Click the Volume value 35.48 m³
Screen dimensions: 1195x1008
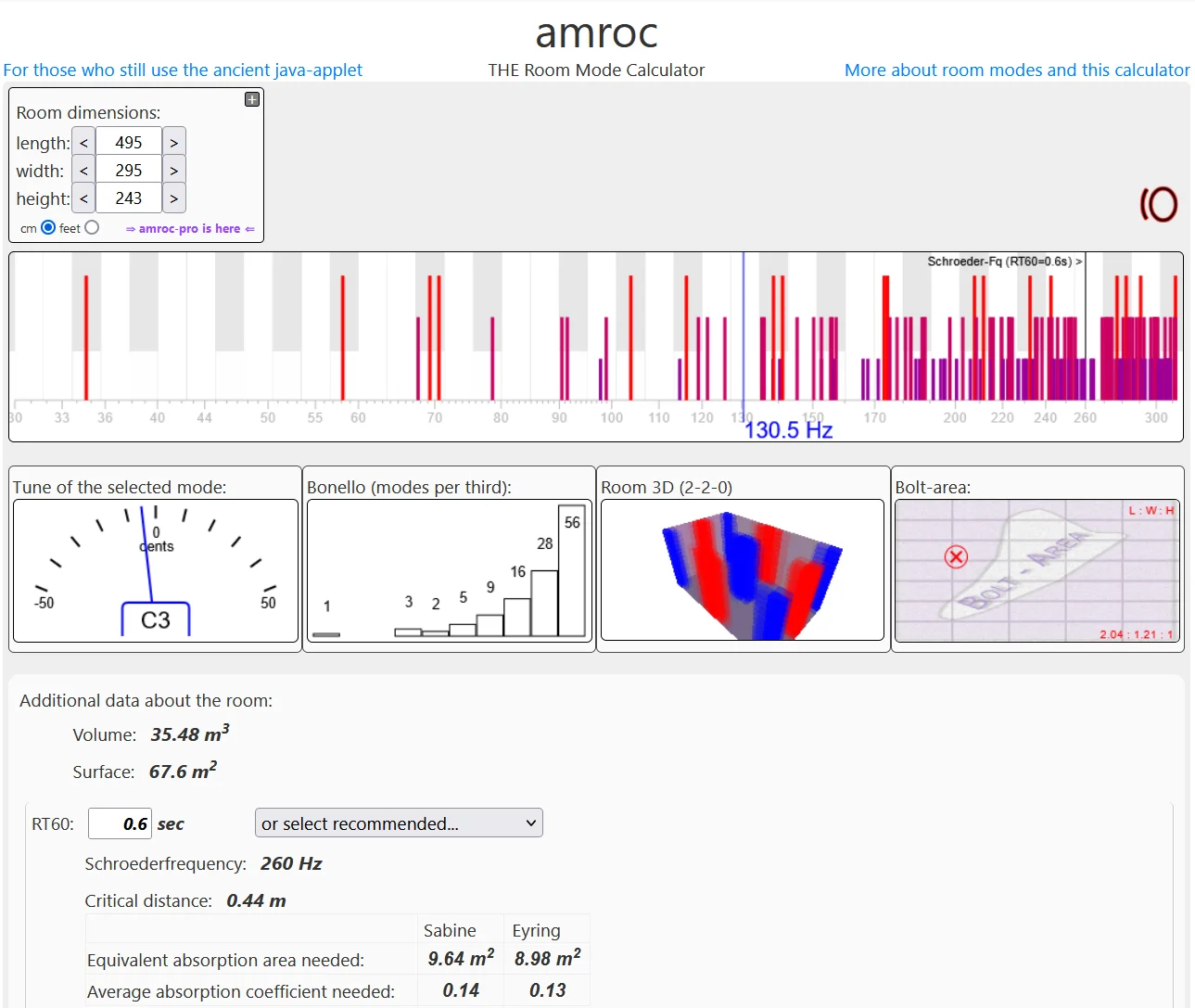pyautogui.click(x=190, y=734)
